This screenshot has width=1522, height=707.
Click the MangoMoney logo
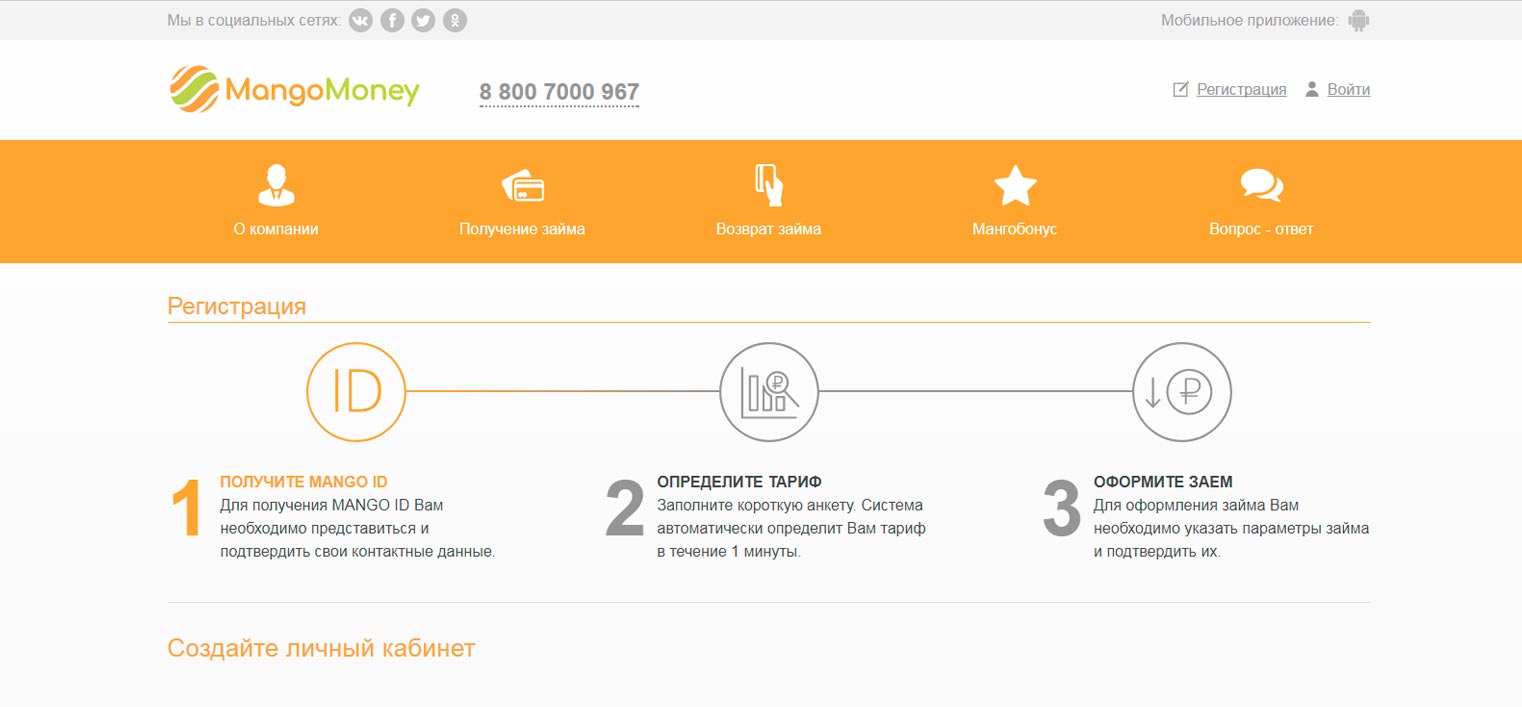pos(294,89)
